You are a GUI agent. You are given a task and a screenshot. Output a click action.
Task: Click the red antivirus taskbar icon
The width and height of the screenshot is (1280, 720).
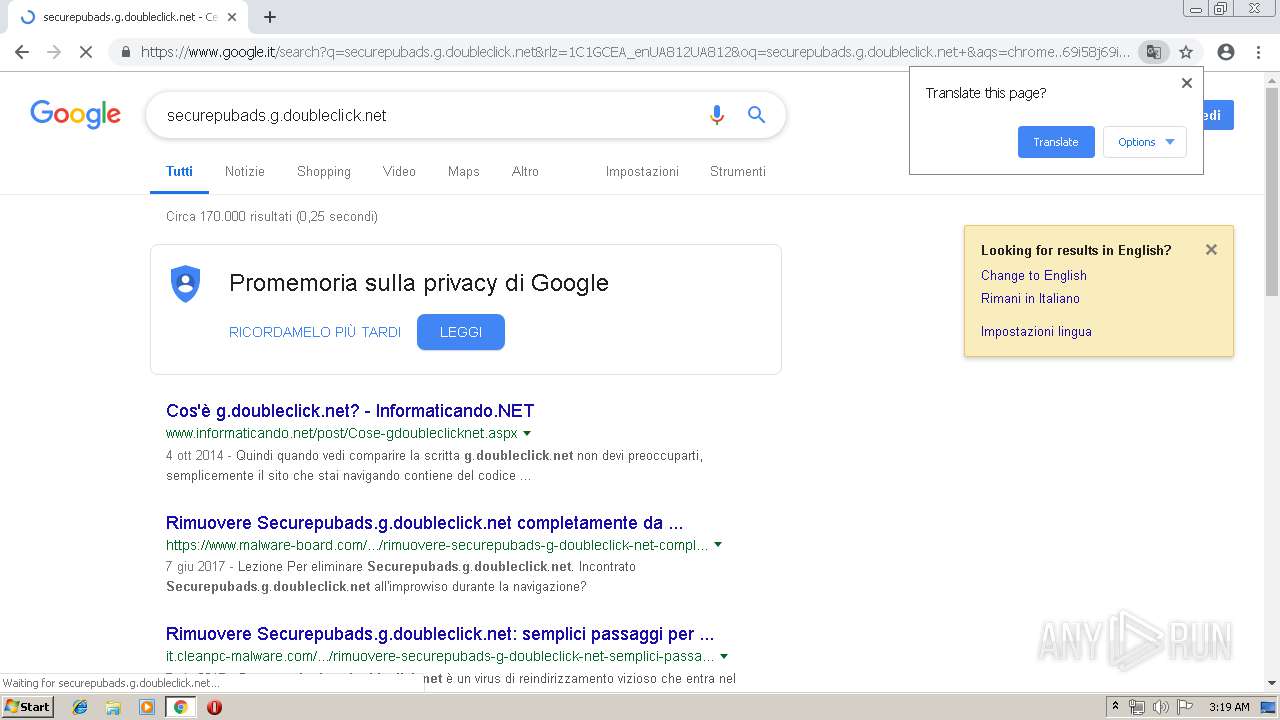click(214, 707)
